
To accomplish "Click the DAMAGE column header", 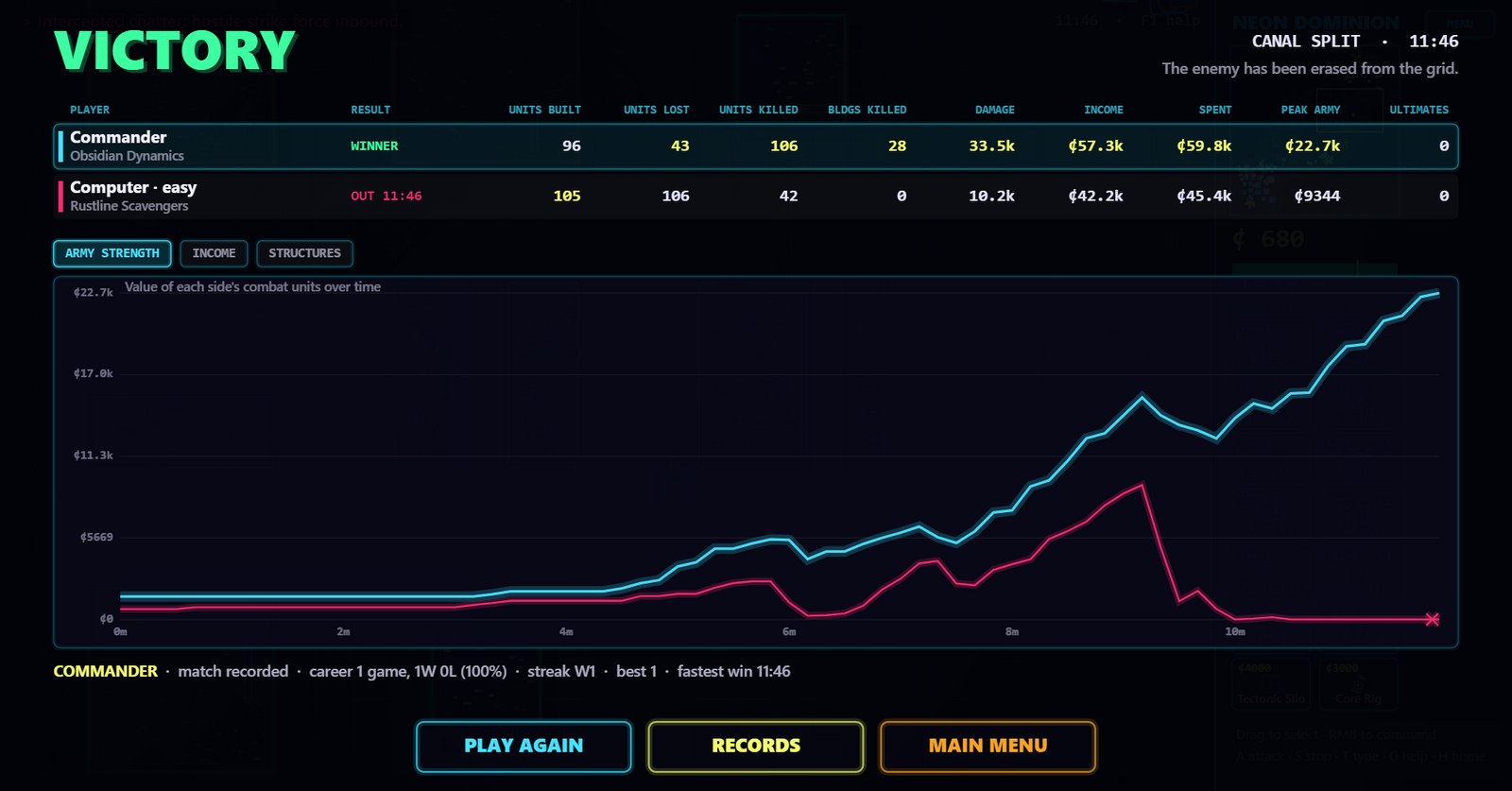I will click(995, 110).
